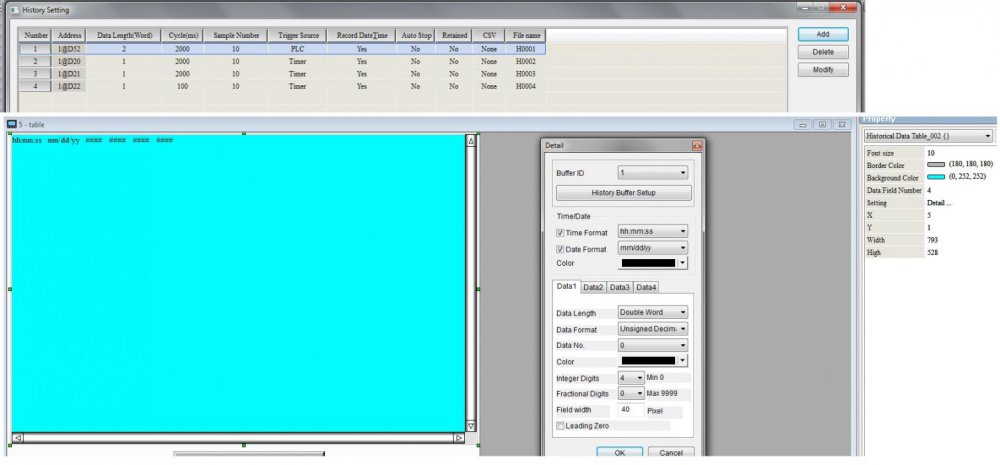1000x465 pixels.
Task: Click the table's scroll-up arrow
Action: coord(471,141)
